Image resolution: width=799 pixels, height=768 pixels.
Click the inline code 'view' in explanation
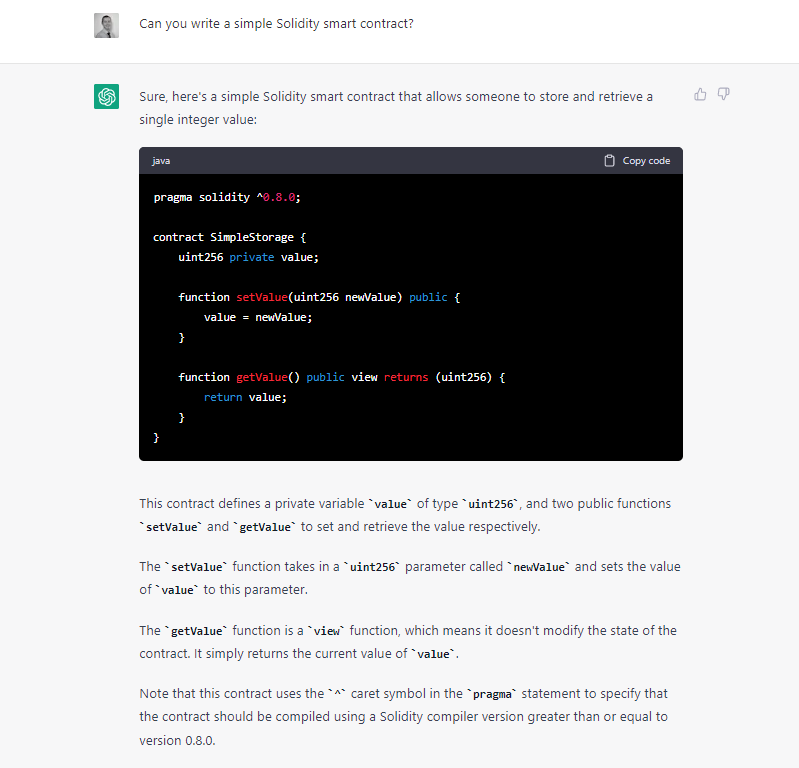[x=327, y=631]
